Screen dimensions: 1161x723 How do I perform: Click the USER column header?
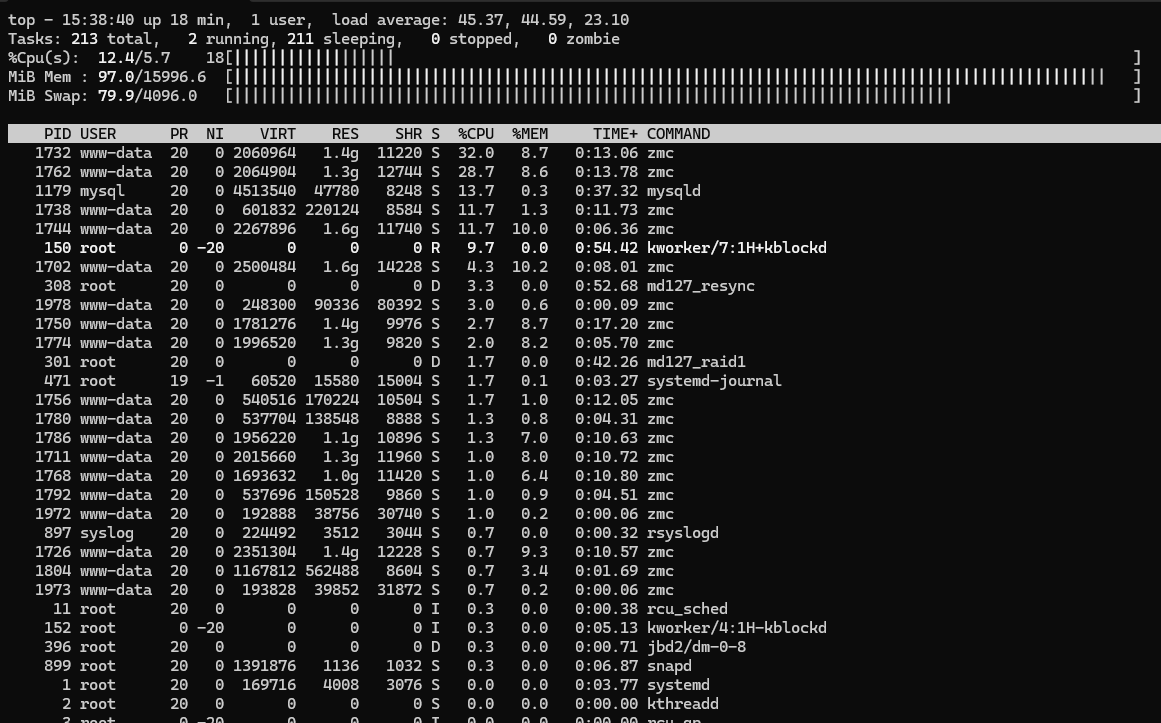[97, 133]
